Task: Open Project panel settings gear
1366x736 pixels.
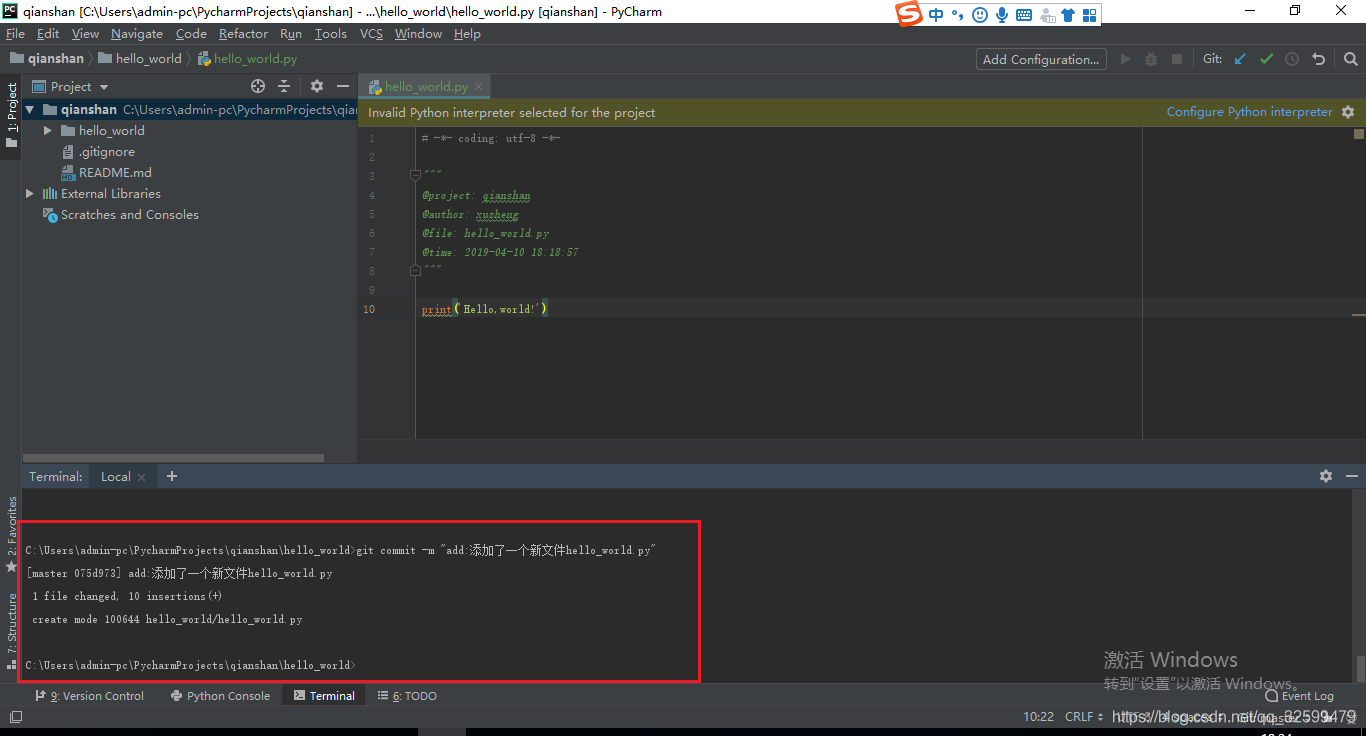Action: (317, 86)
